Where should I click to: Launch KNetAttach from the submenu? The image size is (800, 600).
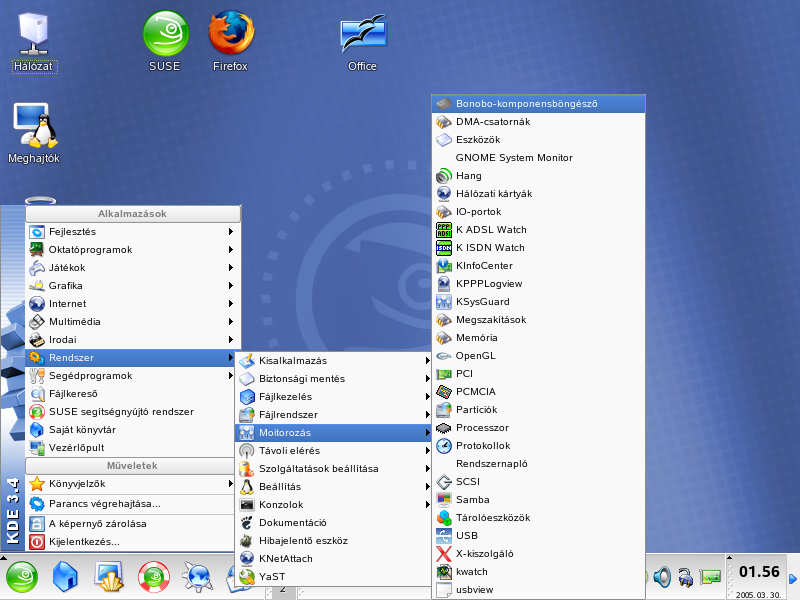click(333, 559)
